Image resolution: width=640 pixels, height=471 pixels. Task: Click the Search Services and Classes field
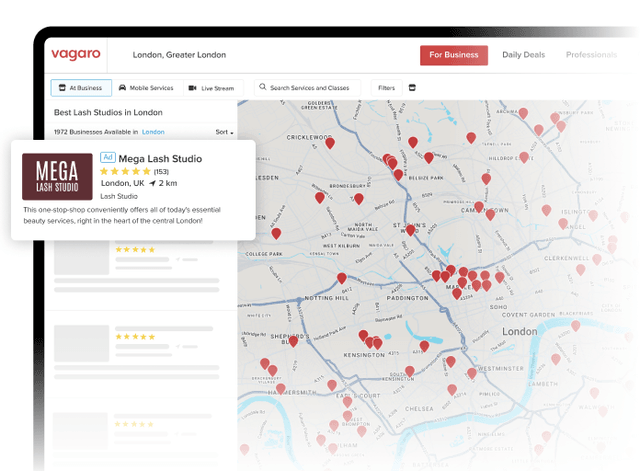tap(307, 88)
